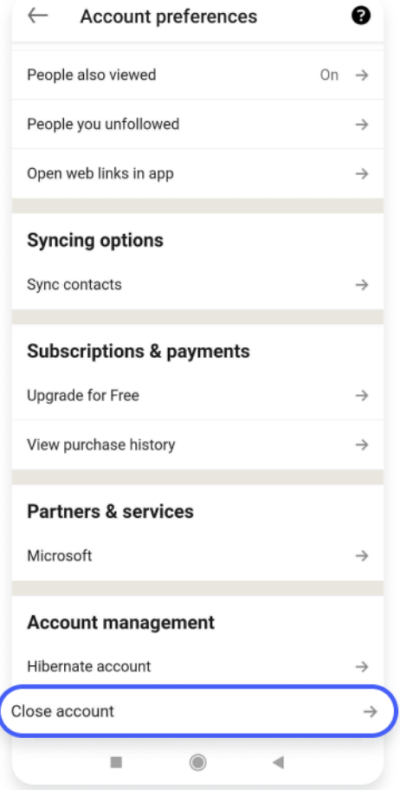
Task: Tap Upgrade for Free
Action: [197, 396]
